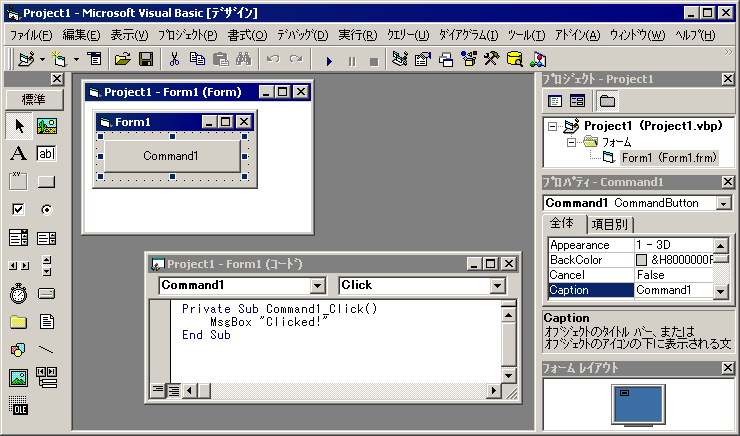
Task: Select the ListBox tool in the toolbox
Action: coord(47,238)
